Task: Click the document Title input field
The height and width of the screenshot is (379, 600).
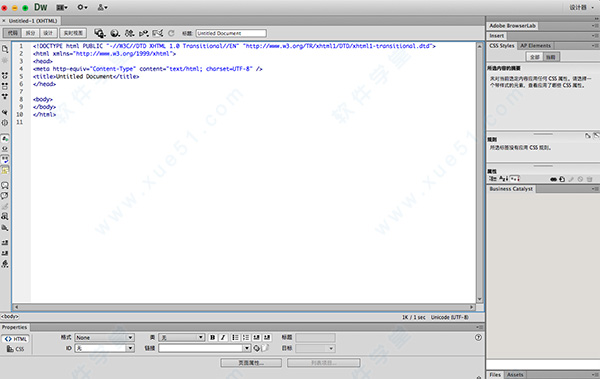Action: click(231, 33)
